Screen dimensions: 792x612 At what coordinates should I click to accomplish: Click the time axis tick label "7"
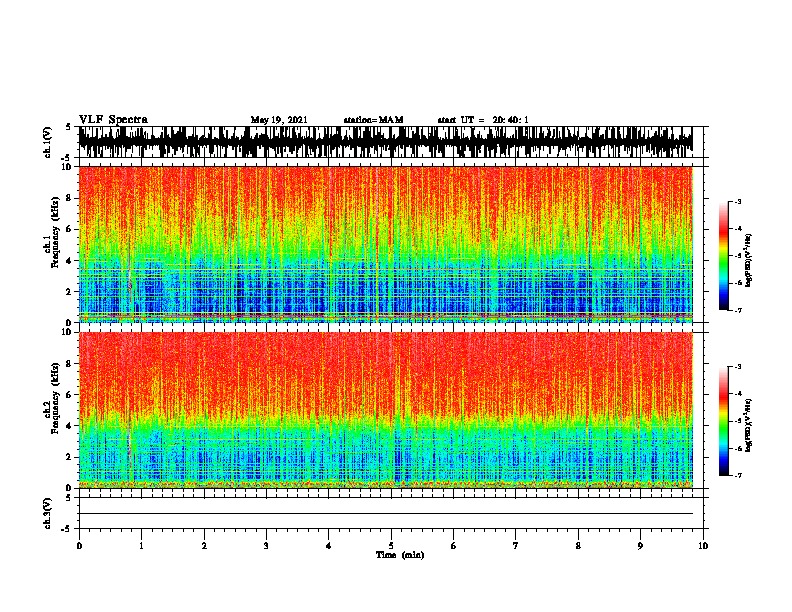[x=516, y=546]
